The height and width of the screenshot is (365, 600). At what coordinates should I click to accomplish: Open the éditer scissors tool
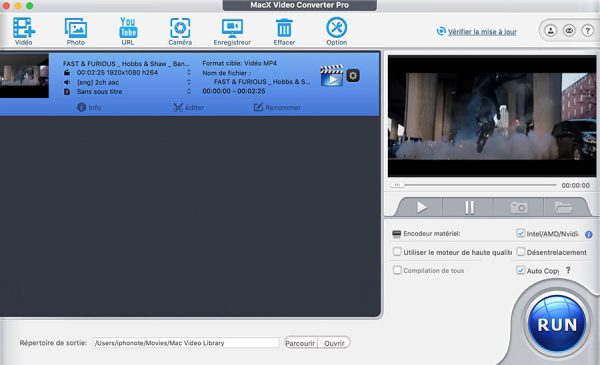pos(188,108)
